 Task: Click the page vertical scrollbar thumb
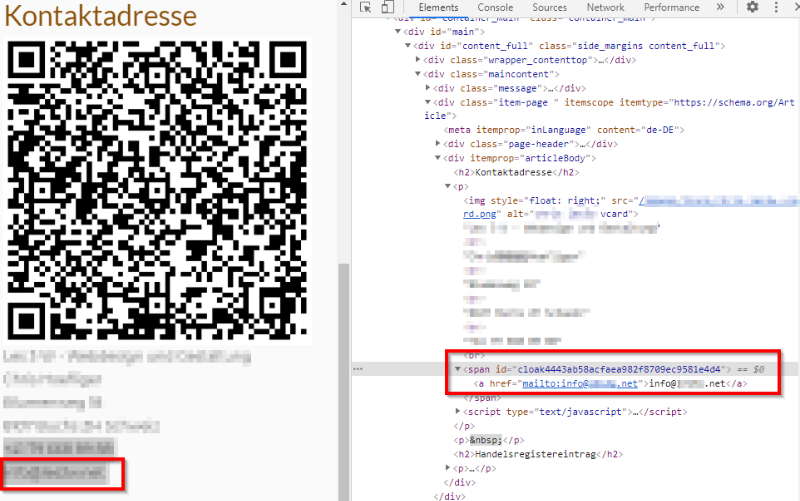344,382
